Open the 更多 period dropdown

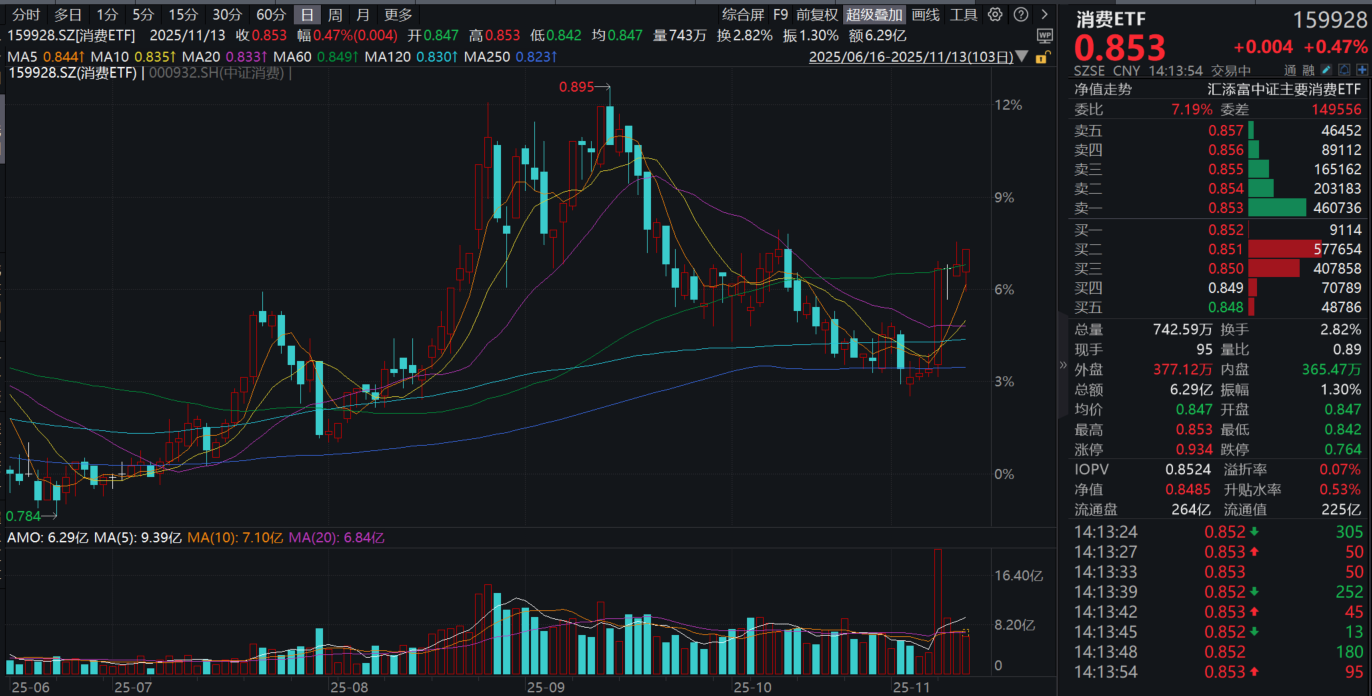pos(394,14)
